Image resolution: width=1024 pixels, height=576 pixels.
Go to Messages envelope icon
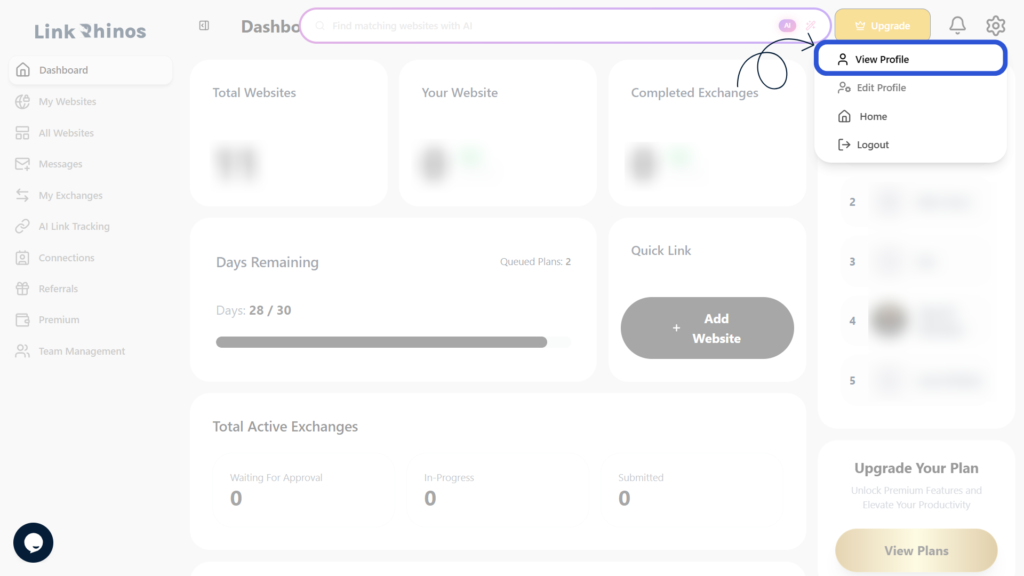click(22, 164)
